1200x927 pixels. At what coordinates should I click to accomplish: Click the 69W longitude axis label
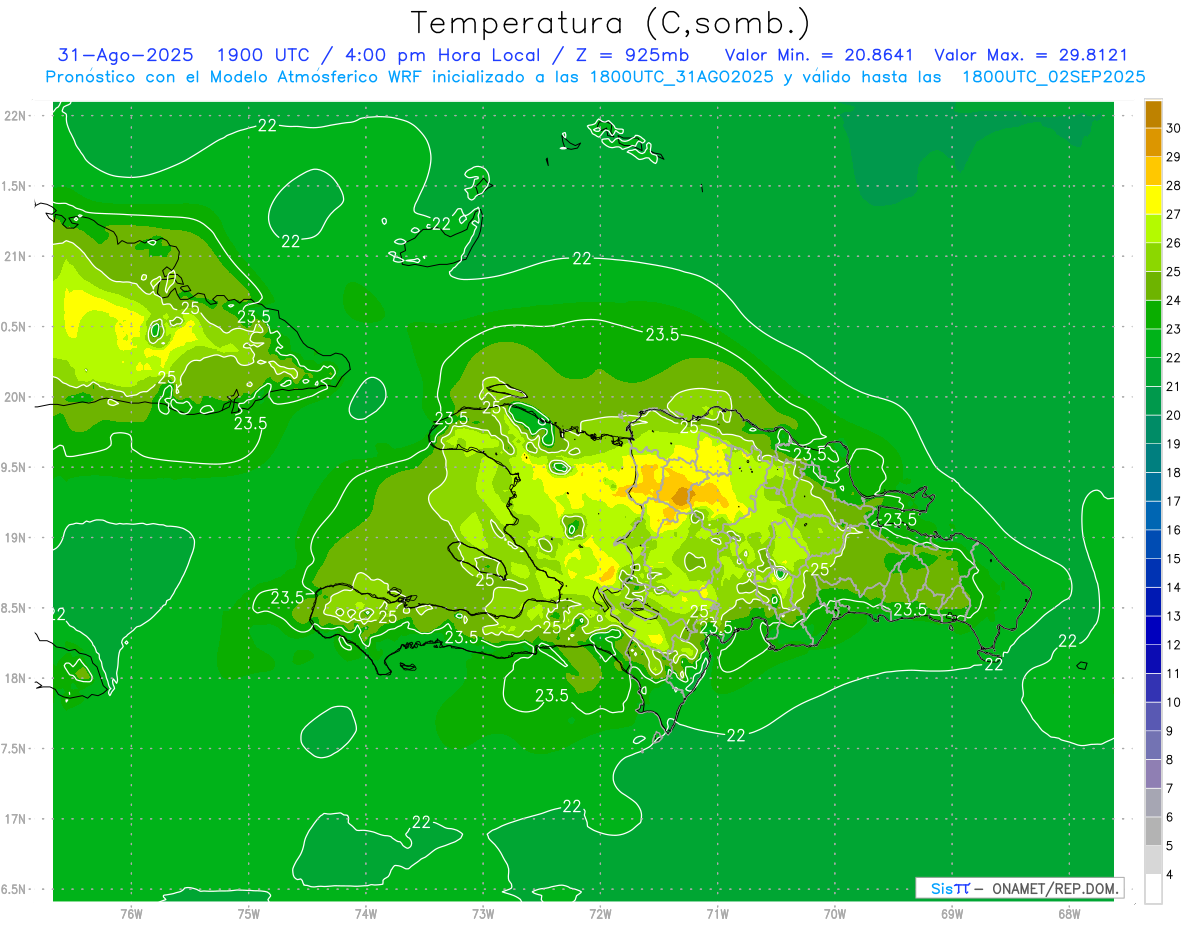952,913
